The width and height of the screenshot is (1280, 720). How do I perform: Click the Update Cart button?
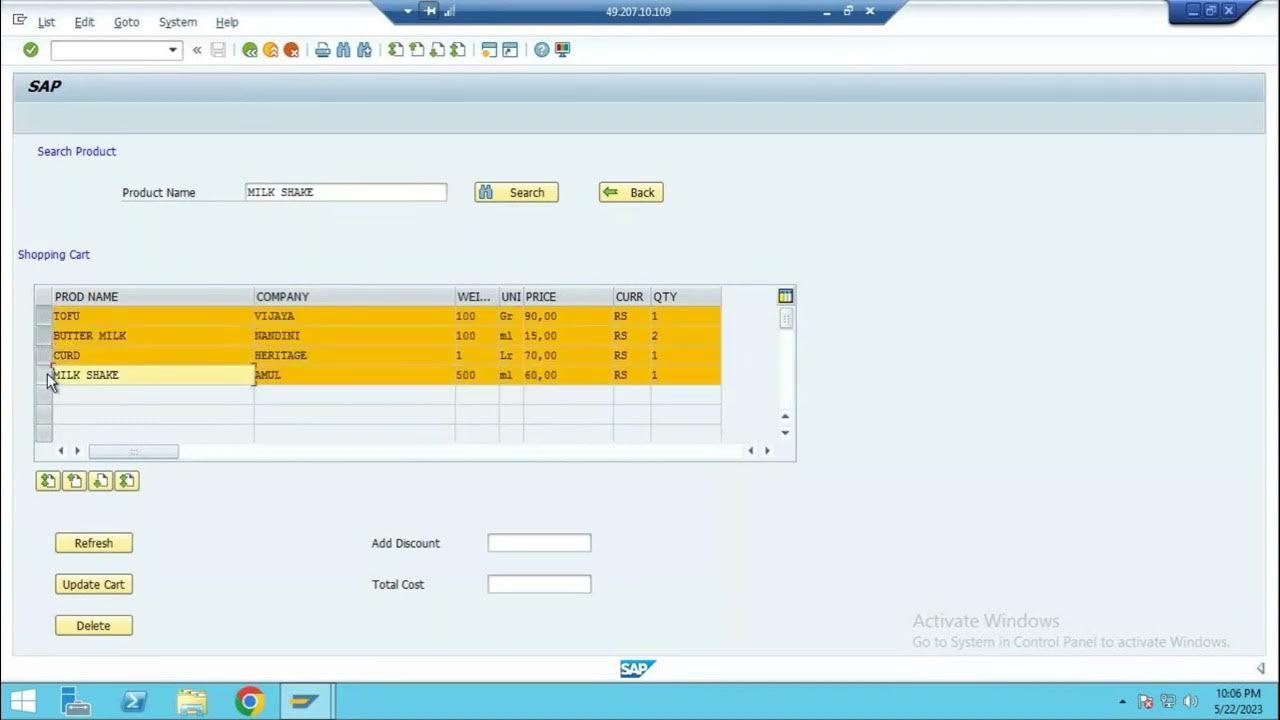(94, 584)
